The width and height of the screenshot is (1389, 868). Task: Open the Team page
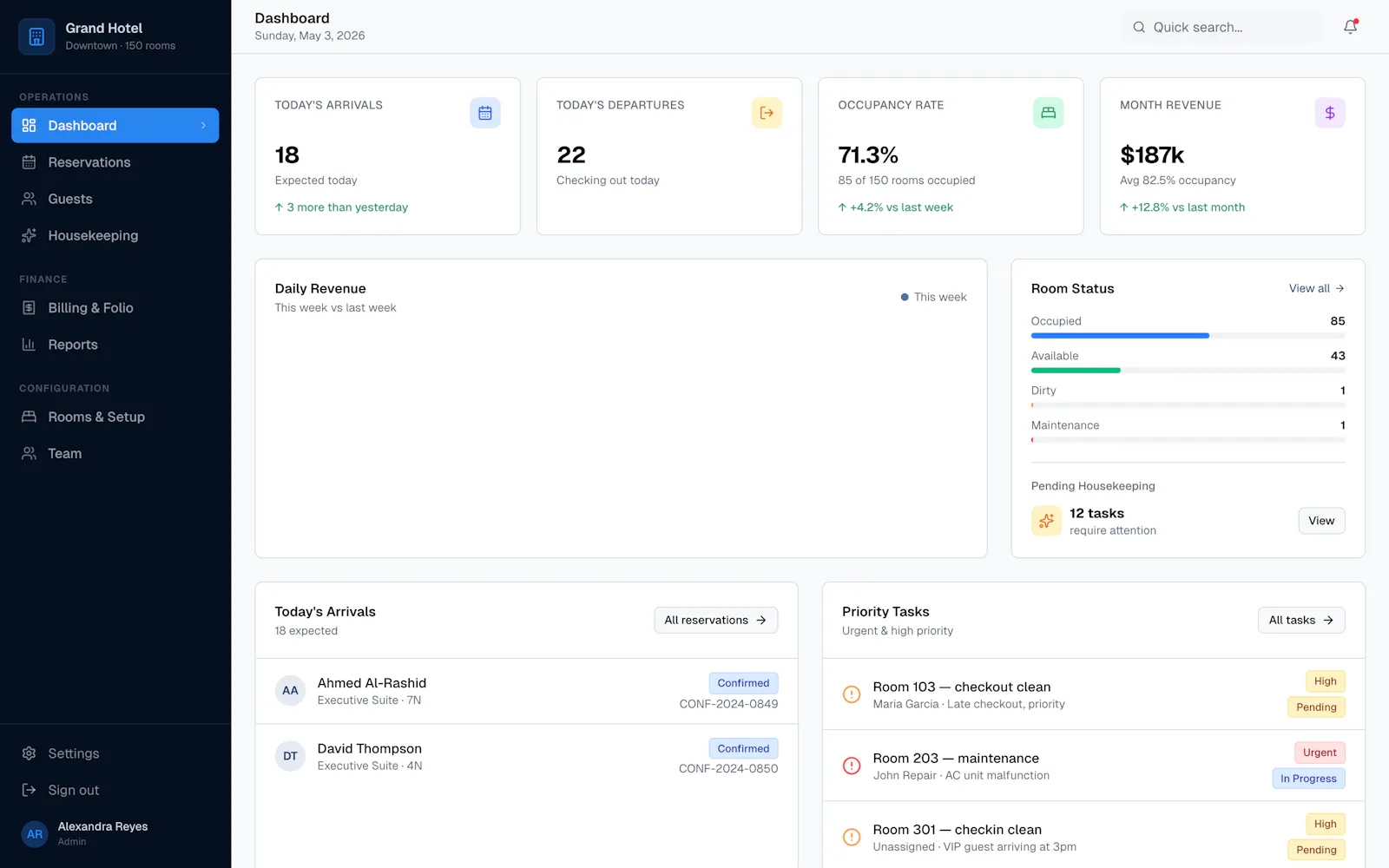point(115,453)
